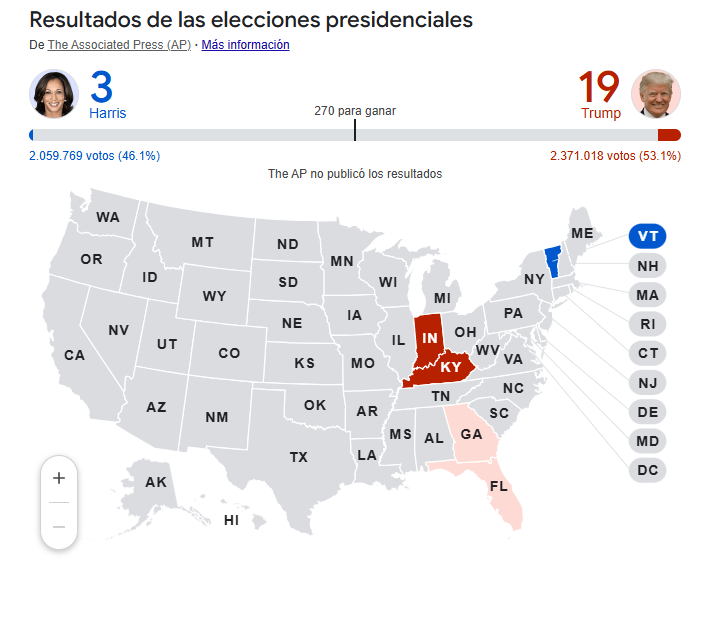Image resolution: width=714 pixels, height=628 pixels.
Task: Click Florida on the electoral map
Action: 497,488
